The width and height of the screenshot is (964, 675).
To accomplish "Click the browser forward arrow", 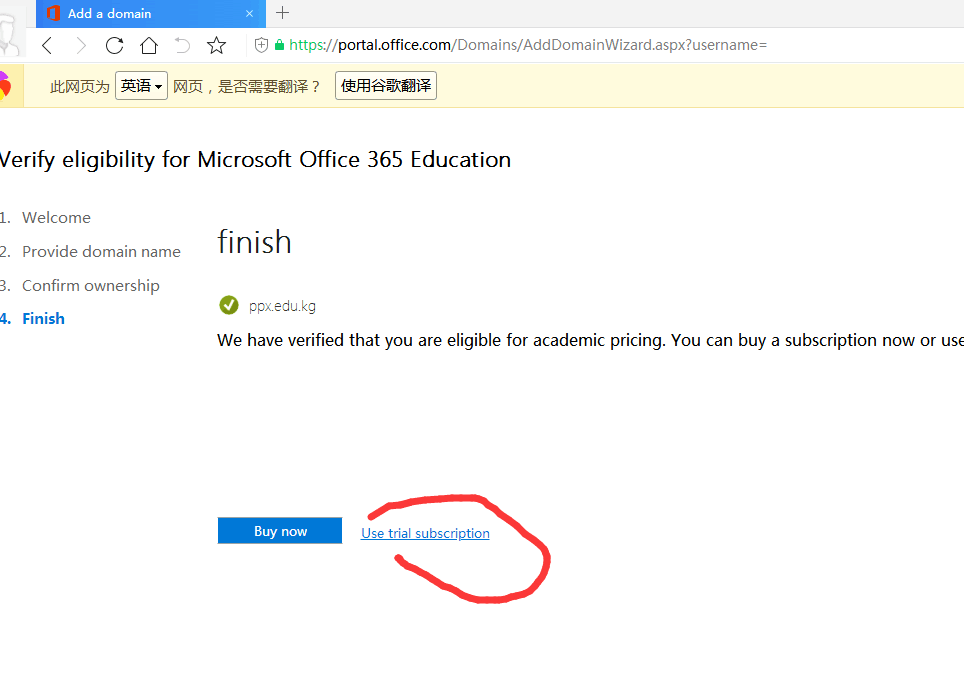I will click(81, 45).
